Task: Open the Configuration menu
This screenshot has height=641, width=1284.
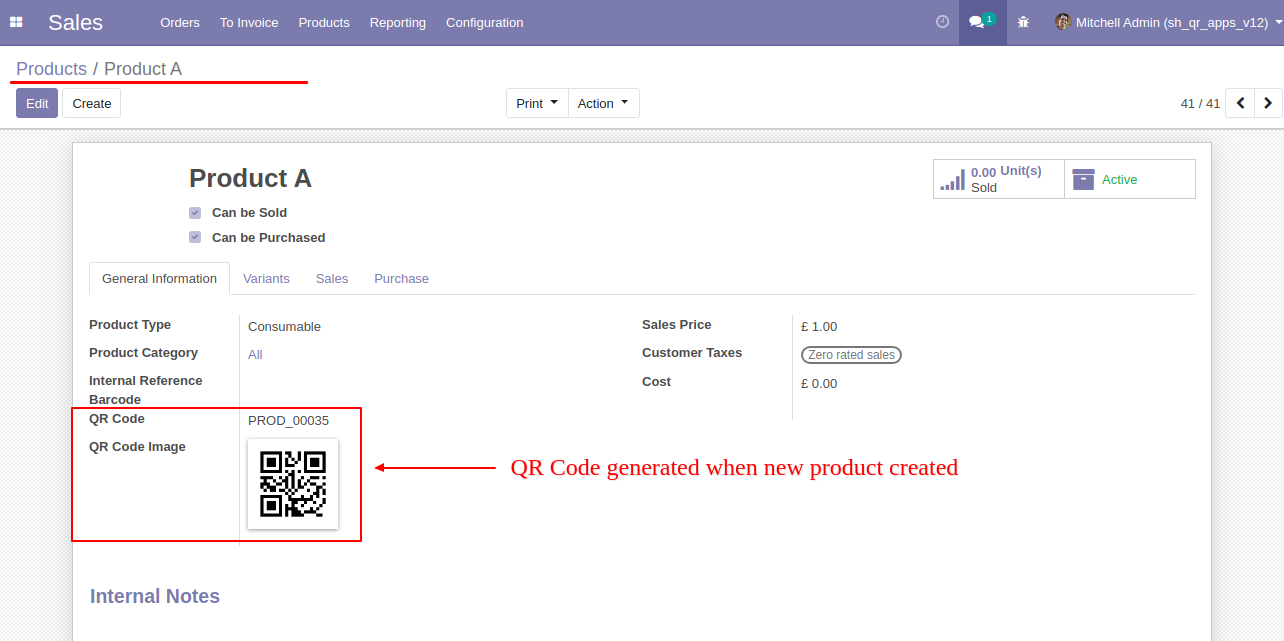Action: 484,22
